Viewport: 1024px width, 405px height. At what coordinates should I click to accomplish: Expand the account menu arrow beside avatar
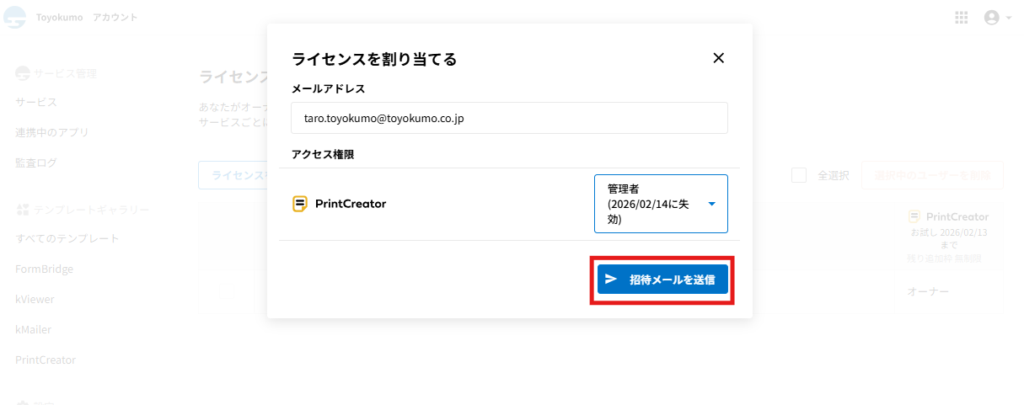1009,18
